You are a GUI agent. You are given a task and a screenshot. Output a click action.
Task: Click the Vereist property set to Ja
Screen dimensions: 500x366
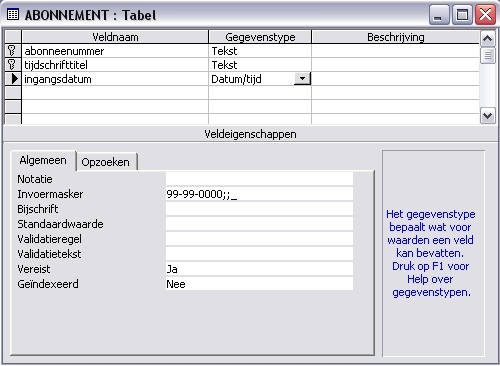(259, 269)
